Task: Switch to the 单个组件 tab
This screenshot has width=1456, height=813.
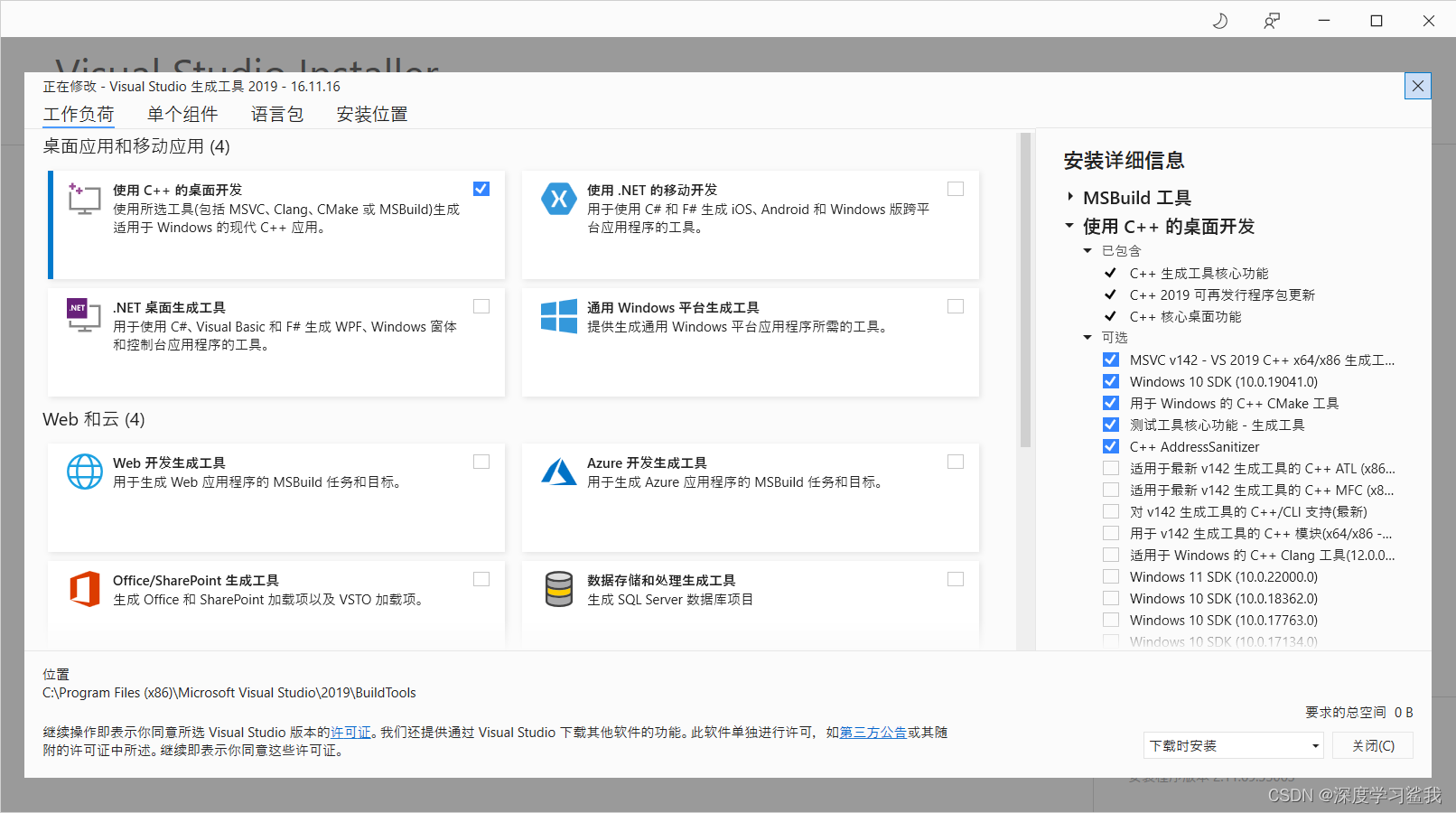Action: pyautogui.click(x=182, y=115)
